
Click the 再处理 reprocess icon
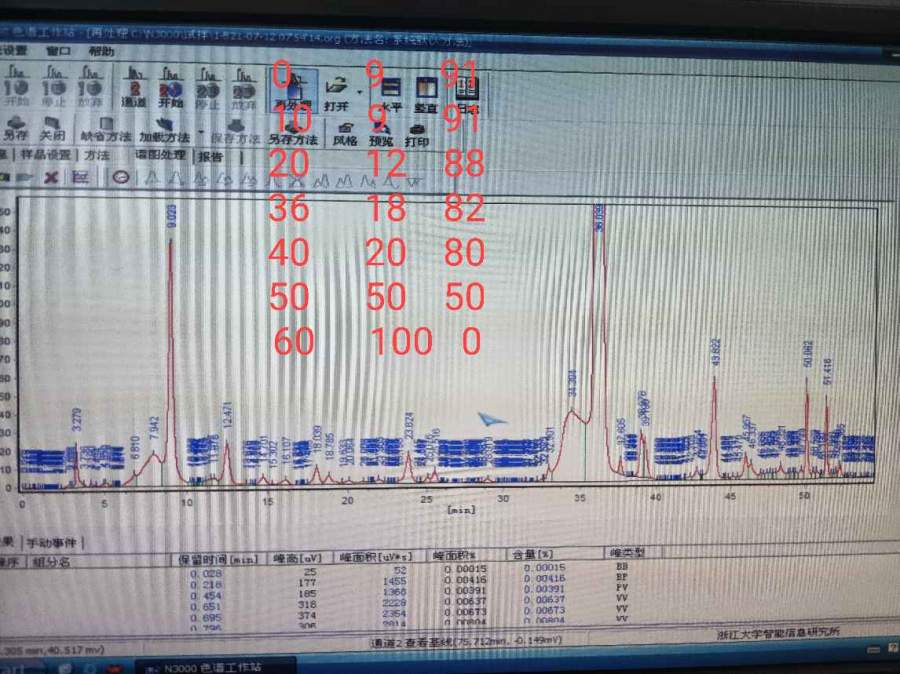[x=292, y=91]
